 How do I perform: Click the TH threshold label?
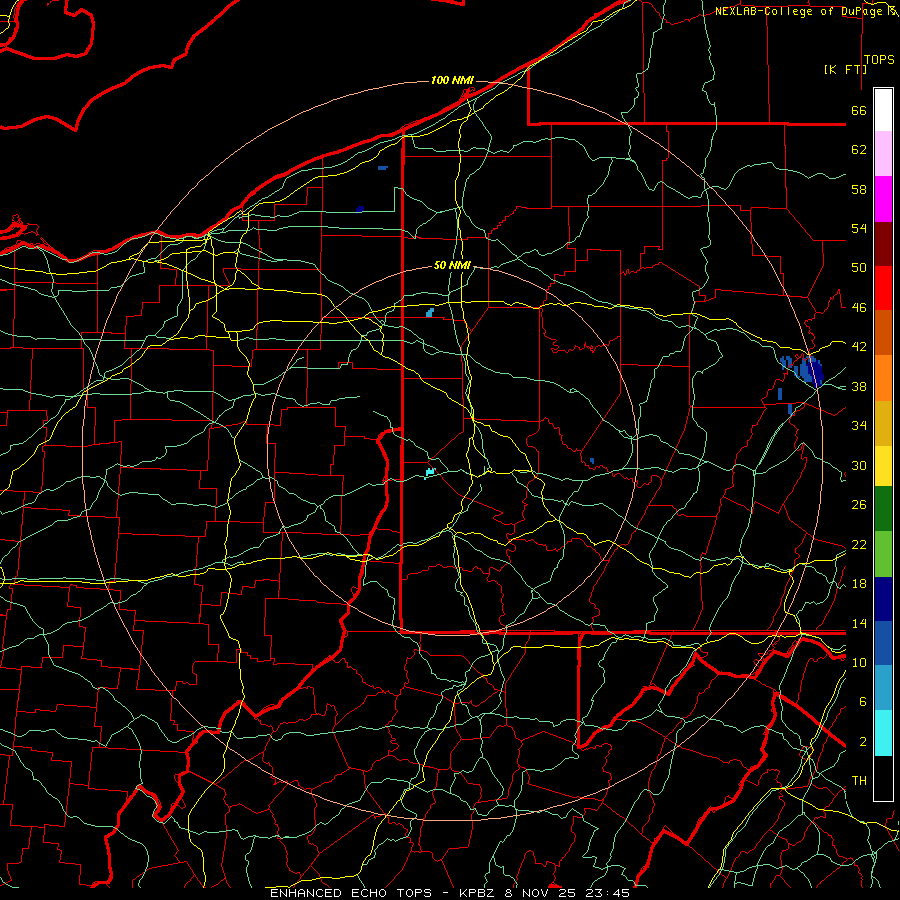pyautogui.click(x=859, y=781)
